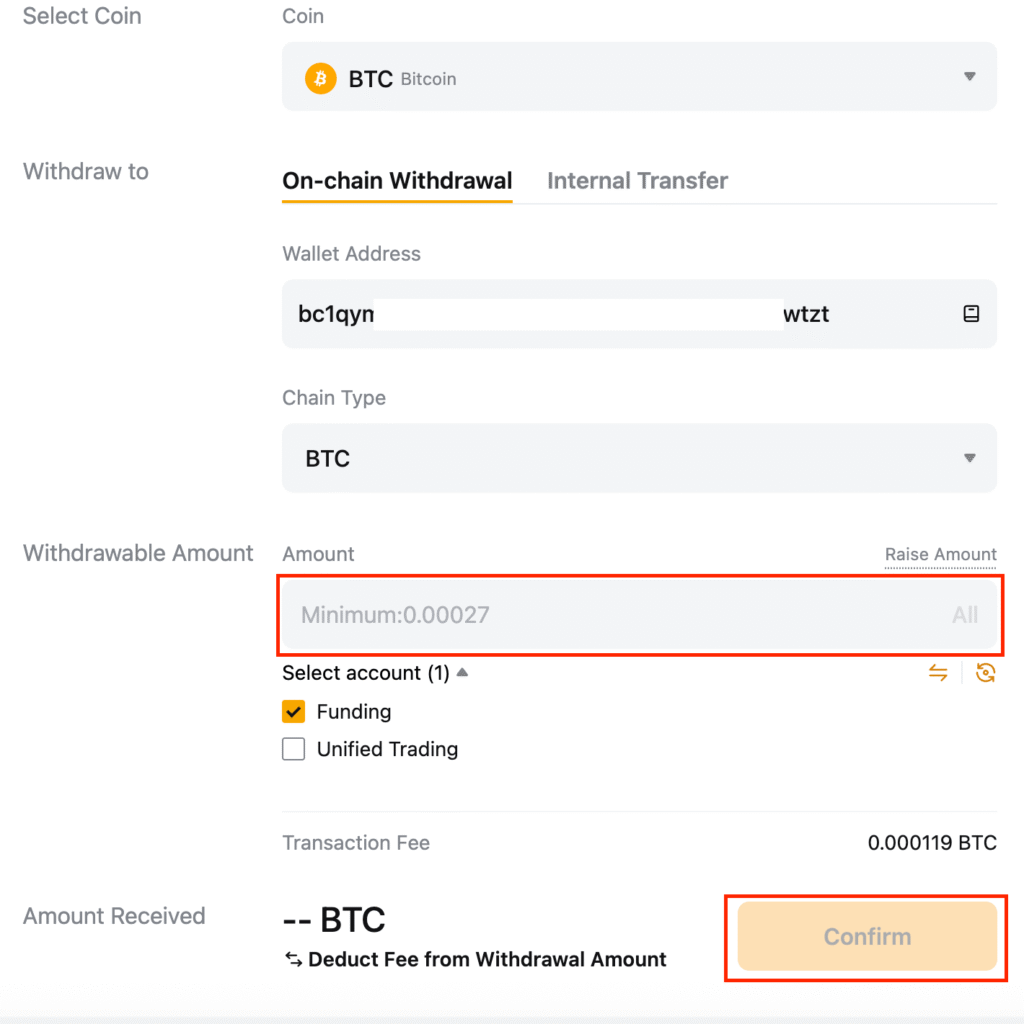Click the Deduct Fee from Withdrawal Amount text
Viewport: 1024px width, 1024px height.
point(487,959)
